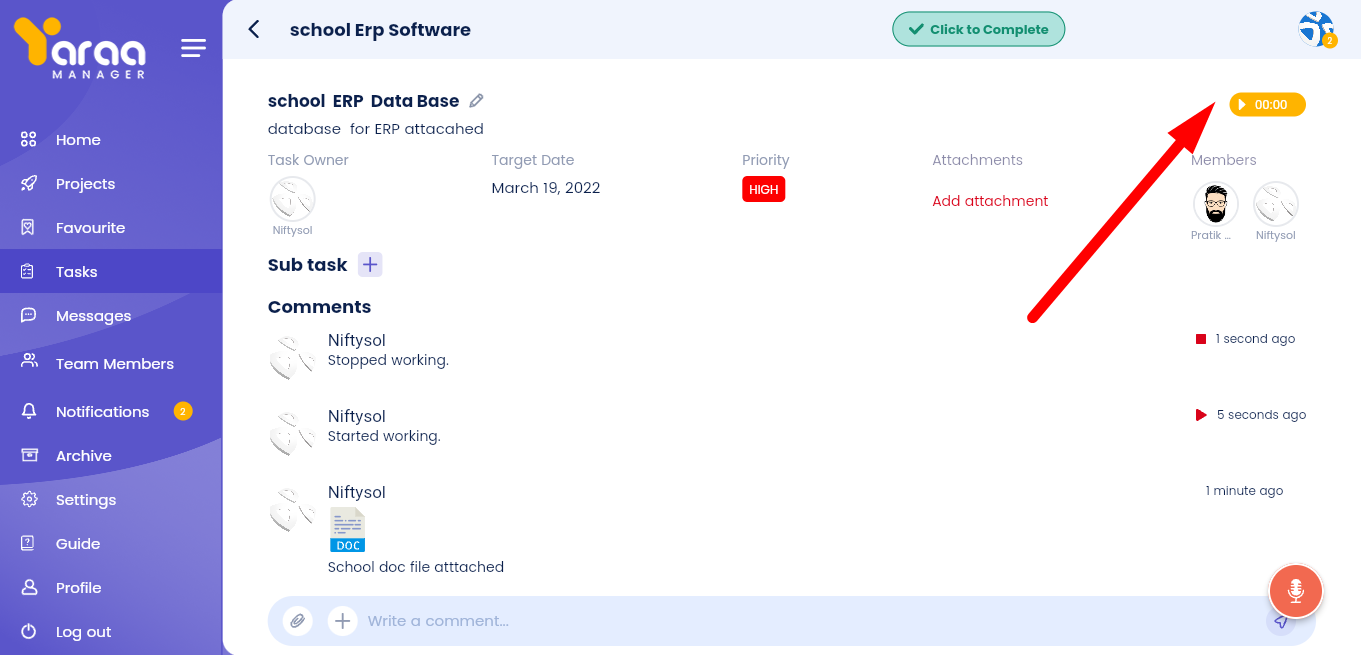The height and width of the screenshot is (655, 1361).
Task: Click the Write a comment input field
Action: click(800, 621)
